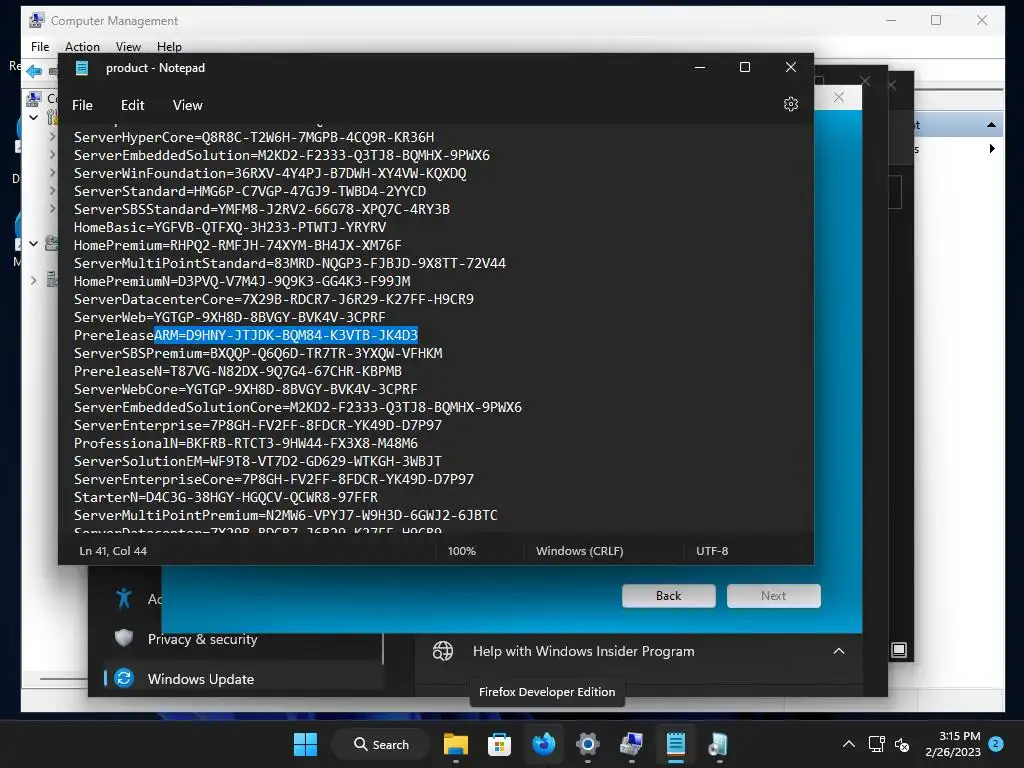Click the ServerSolutionEM key line
The image size is (1024, 768).
[x=257, y=461]
